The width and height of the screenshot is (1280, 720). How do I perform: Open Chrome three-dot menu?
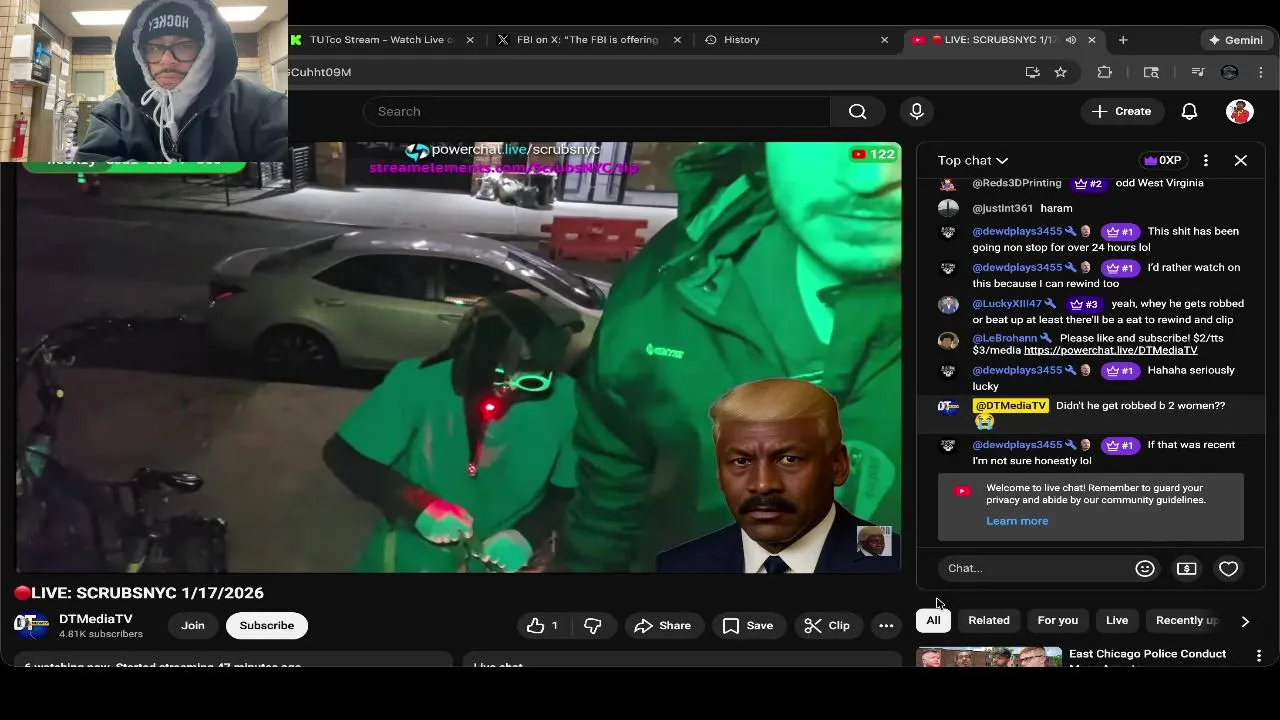pos(1261,72)
